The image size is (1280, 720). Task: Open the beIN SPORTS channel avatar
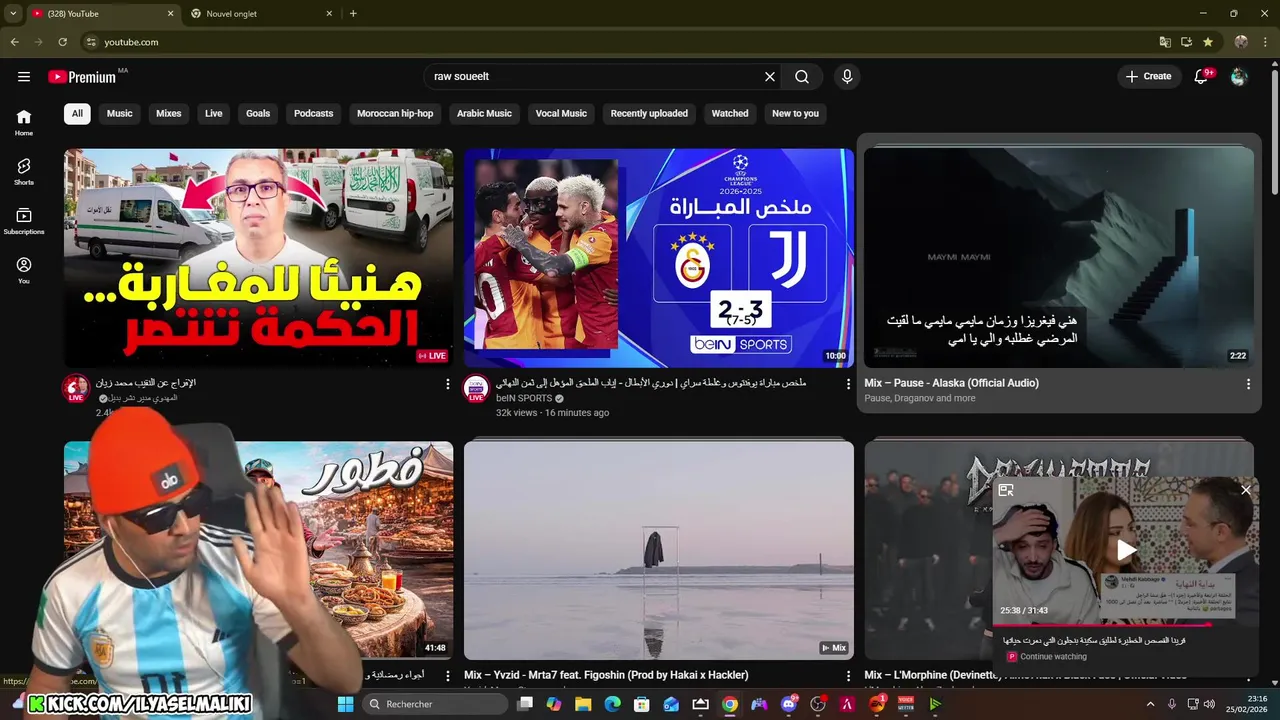[x=477, y=388]
